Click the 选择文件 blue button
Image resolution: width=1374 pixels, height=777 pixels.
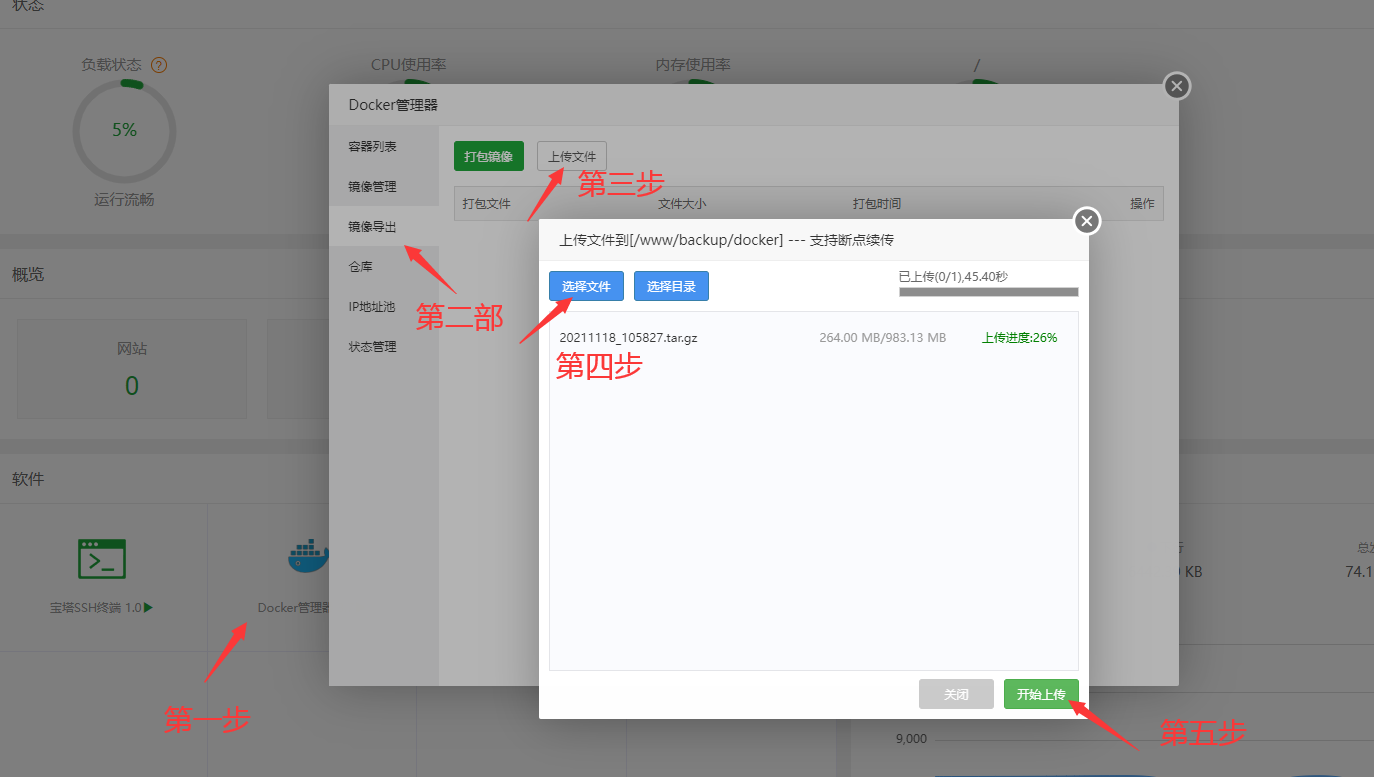tap(586, 286)
